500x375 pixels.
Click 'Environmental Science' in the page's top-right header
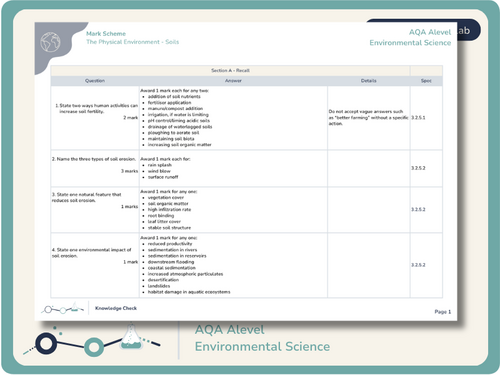click(410, 43)
